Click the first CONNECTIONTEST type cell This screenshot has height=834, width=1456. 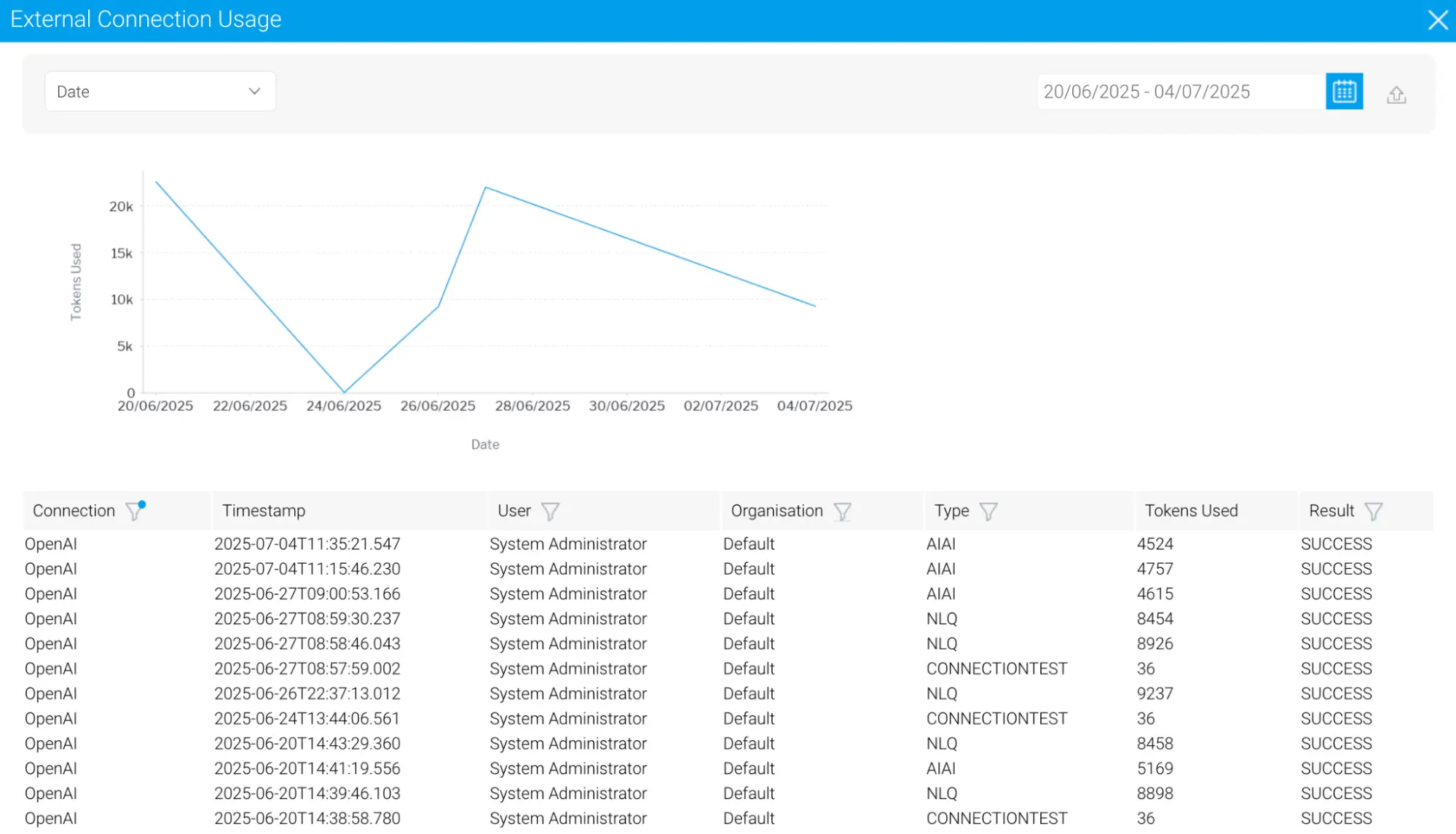(x=996, y=669)
